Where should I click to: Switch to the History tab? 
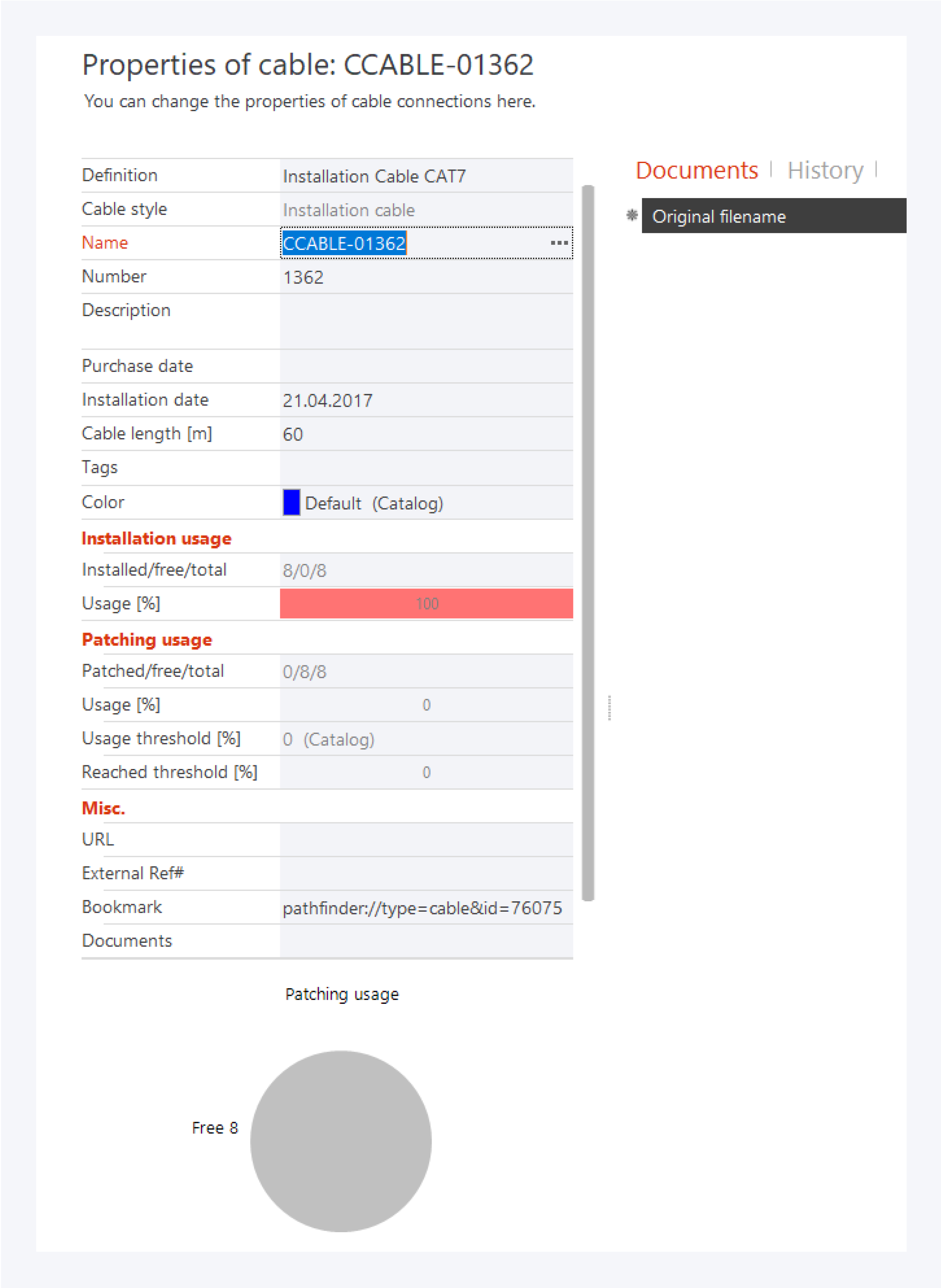825,170
